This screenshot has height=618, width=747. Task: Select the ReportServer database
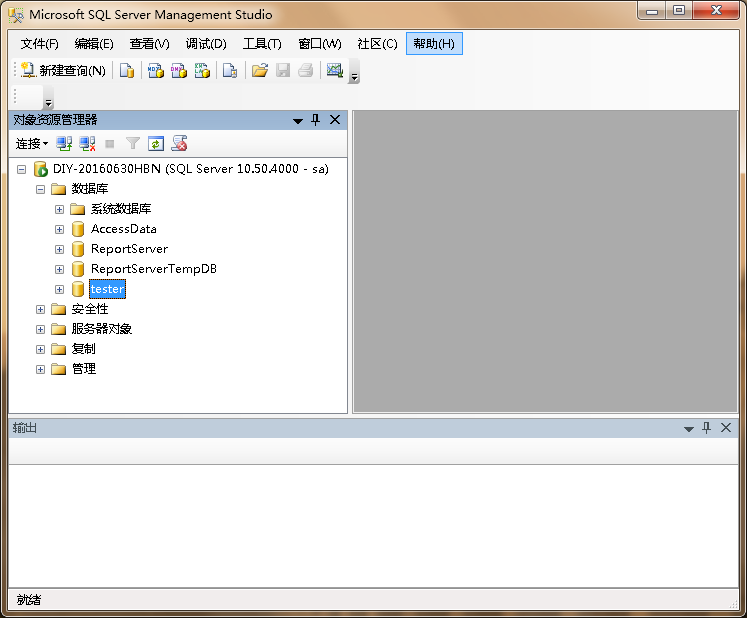(129, 249)
